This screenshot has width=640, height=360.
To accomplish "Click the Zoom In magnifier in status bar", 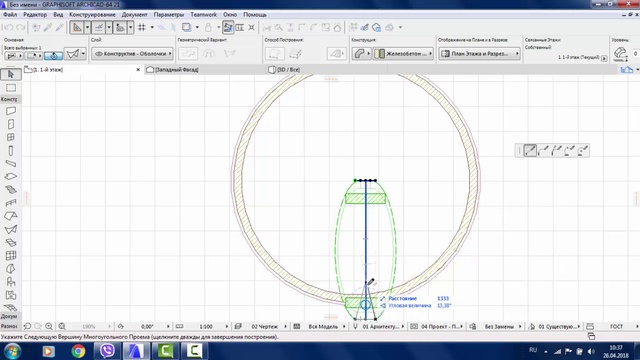I will pos(49,327).
